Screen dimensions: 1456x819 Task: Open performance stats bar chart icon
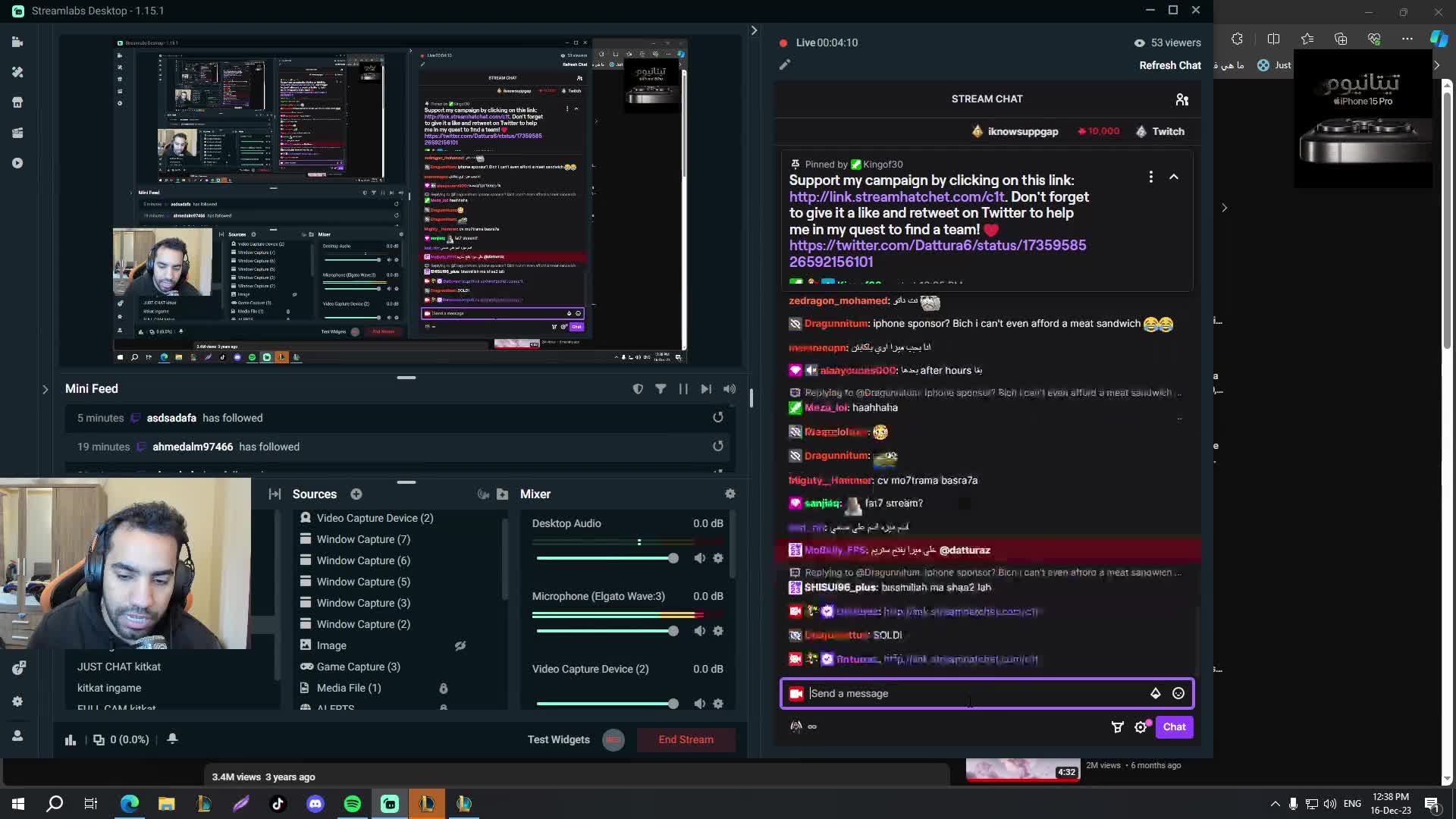click(71, 739)
